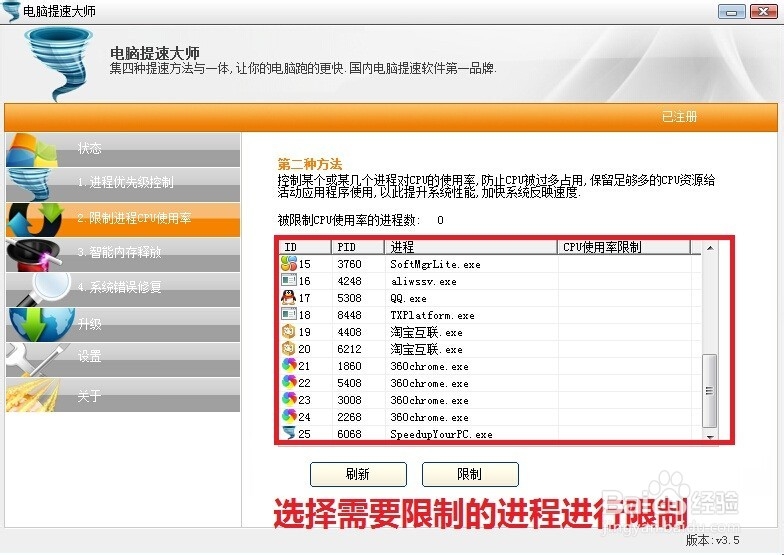Select the SpeedupYourPC.exe process name

pos(441,434)
